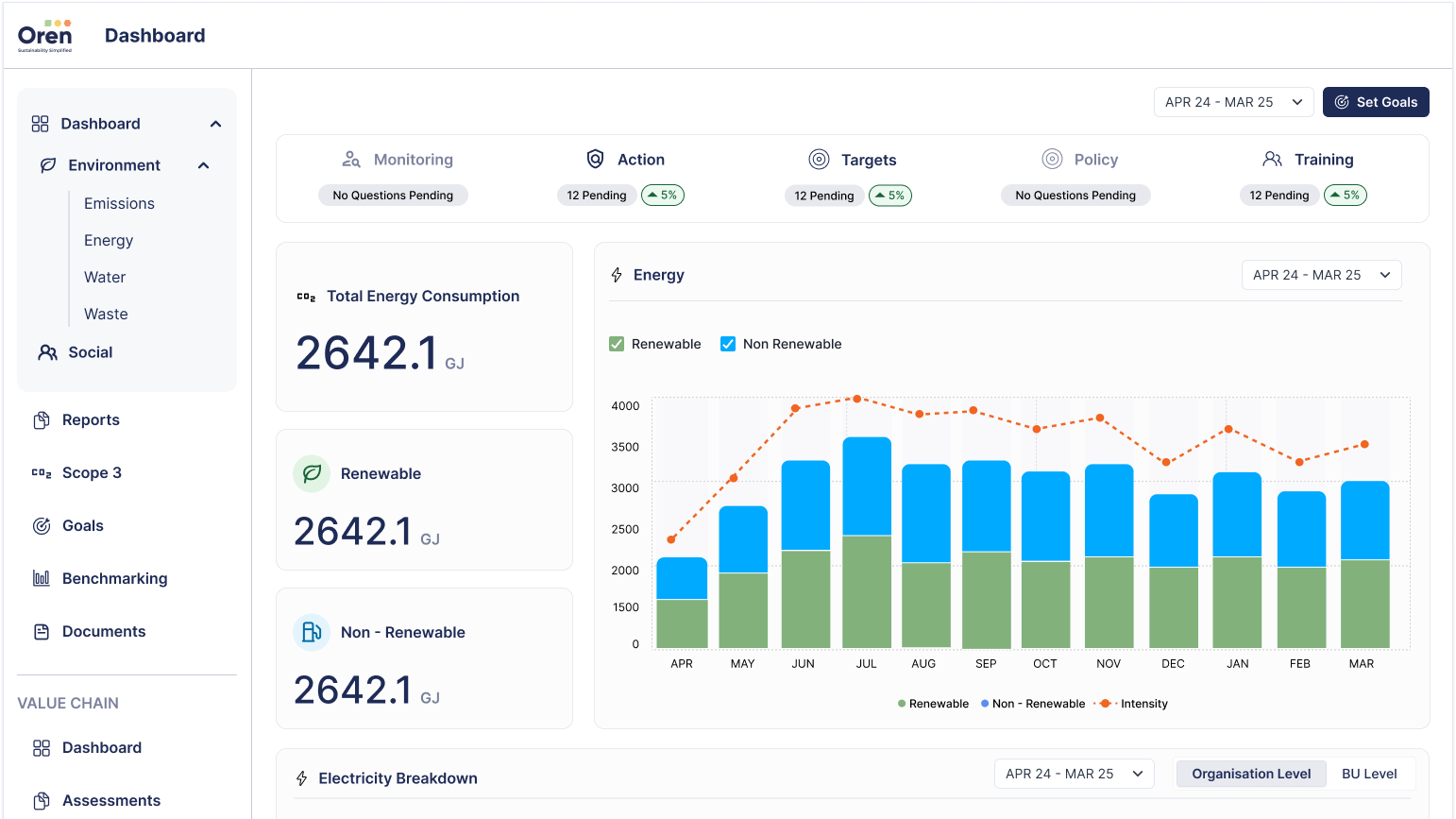Click Policy No Questions Pending badge

coord(1075,196)
